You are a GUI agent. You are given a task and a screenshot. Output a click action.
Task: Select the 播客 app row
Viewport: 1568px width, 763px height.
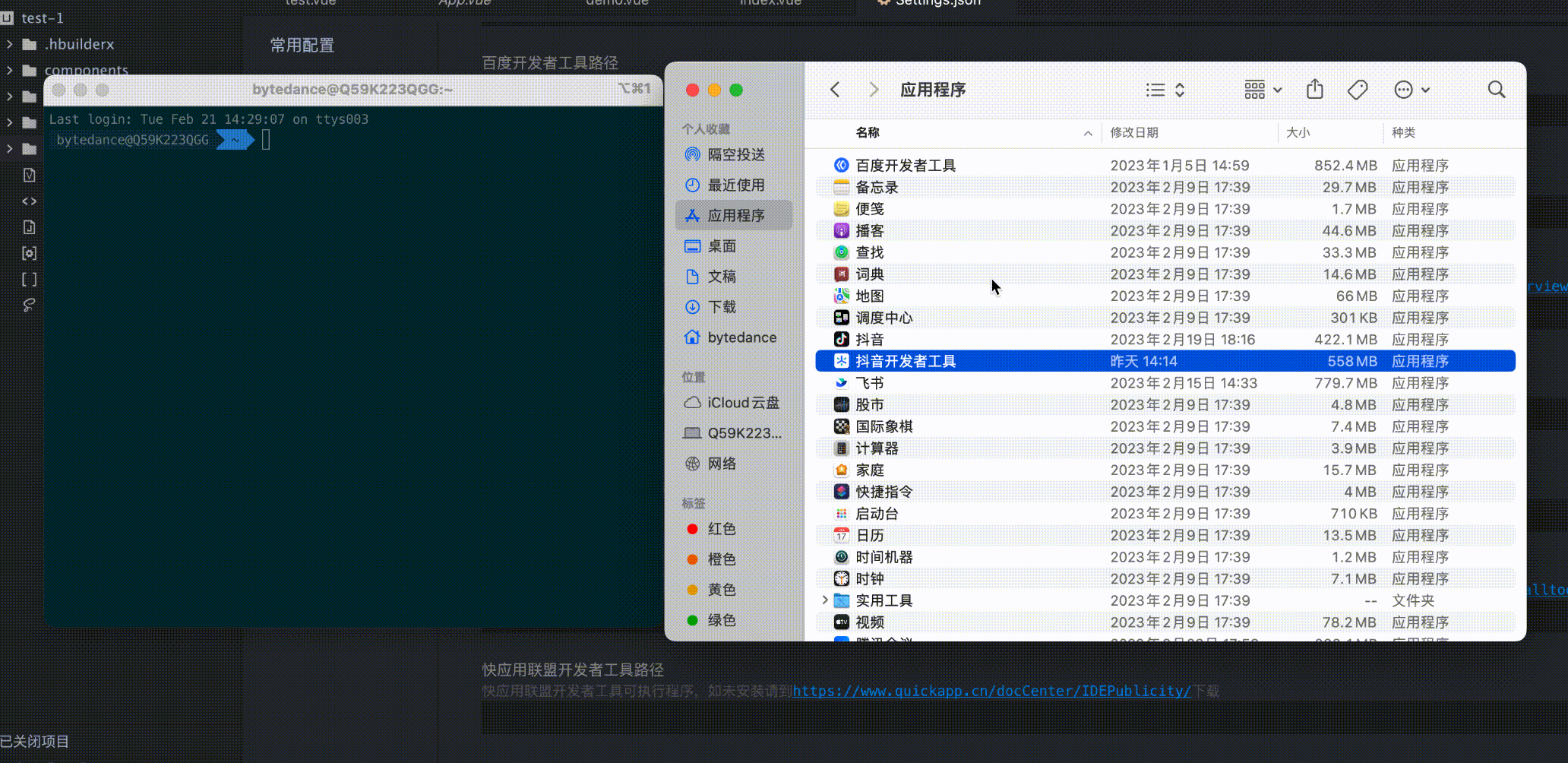(x=1165, y=230)
